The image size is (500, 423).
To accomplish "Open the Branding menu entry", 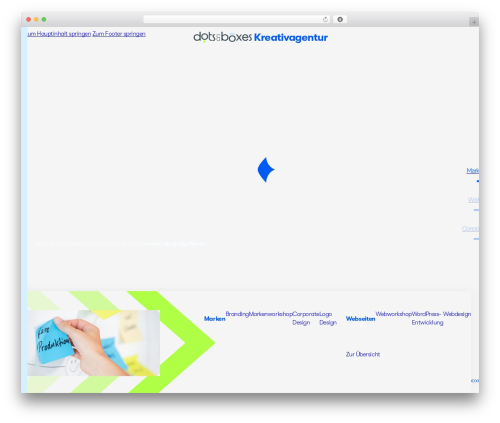I will [237, 314].
